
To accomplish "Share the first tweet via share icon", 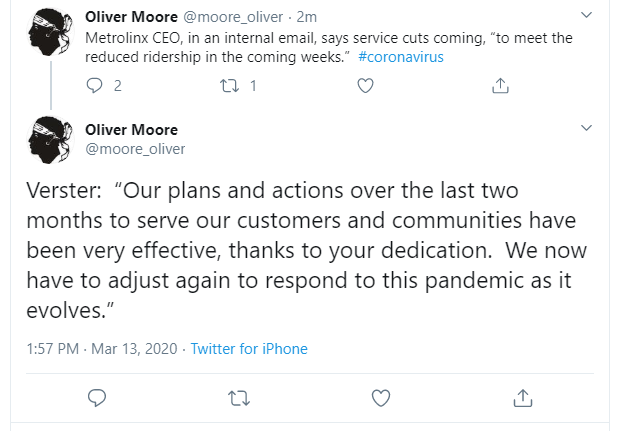I will (501, 86).
